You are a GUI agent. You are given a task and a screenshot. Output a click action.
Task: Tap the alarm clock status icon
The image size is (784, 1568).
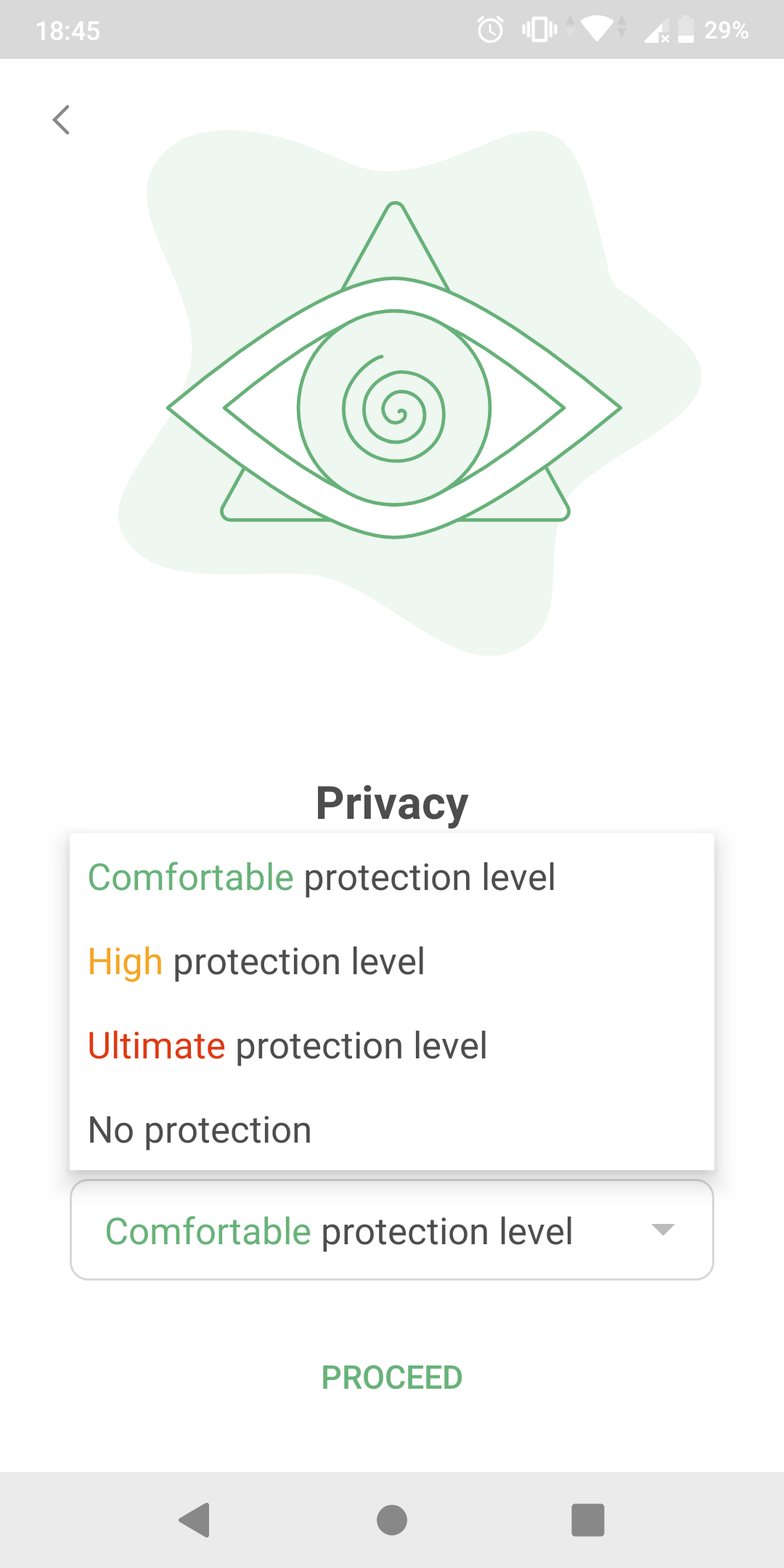[x=490, y=30]
